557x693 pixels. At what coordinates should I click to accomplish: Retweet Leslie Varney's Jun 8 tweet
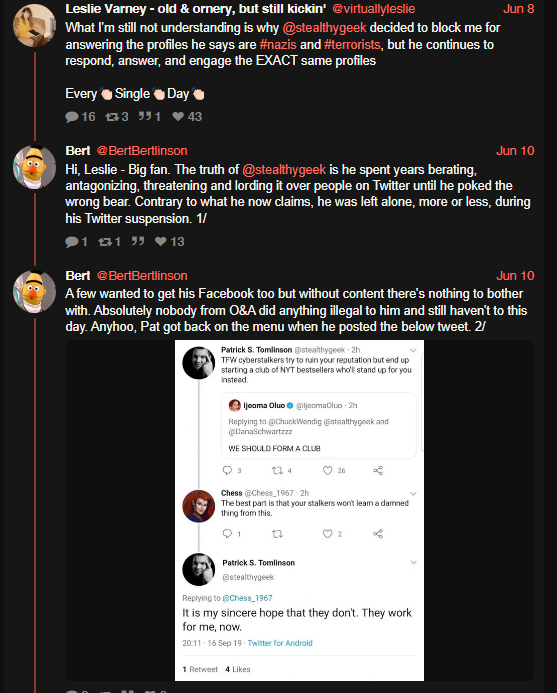click(112, 117)
